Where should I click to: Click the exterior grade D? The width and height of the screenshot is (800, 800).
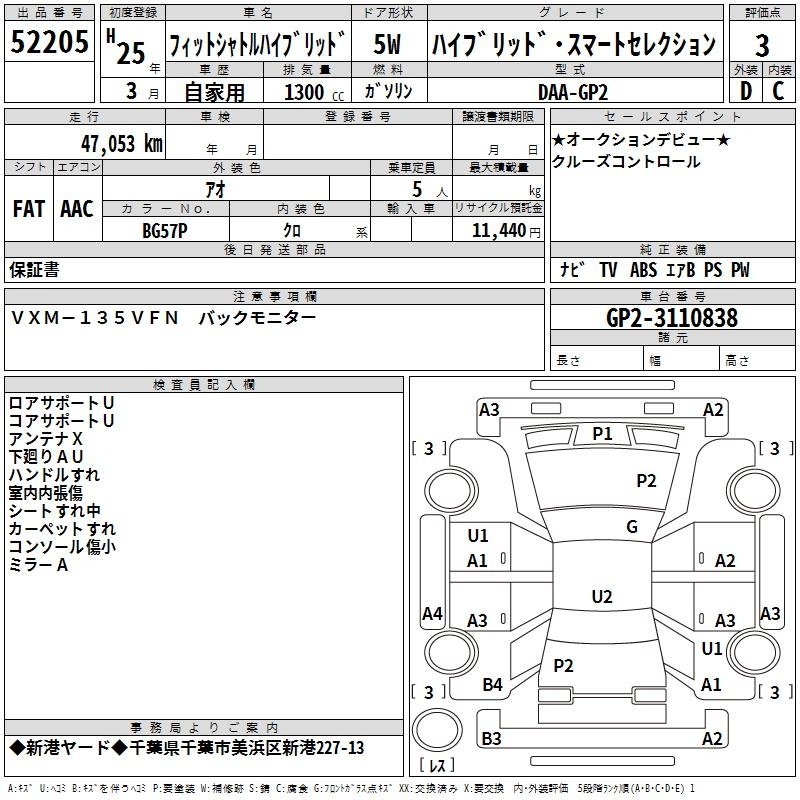745,91
